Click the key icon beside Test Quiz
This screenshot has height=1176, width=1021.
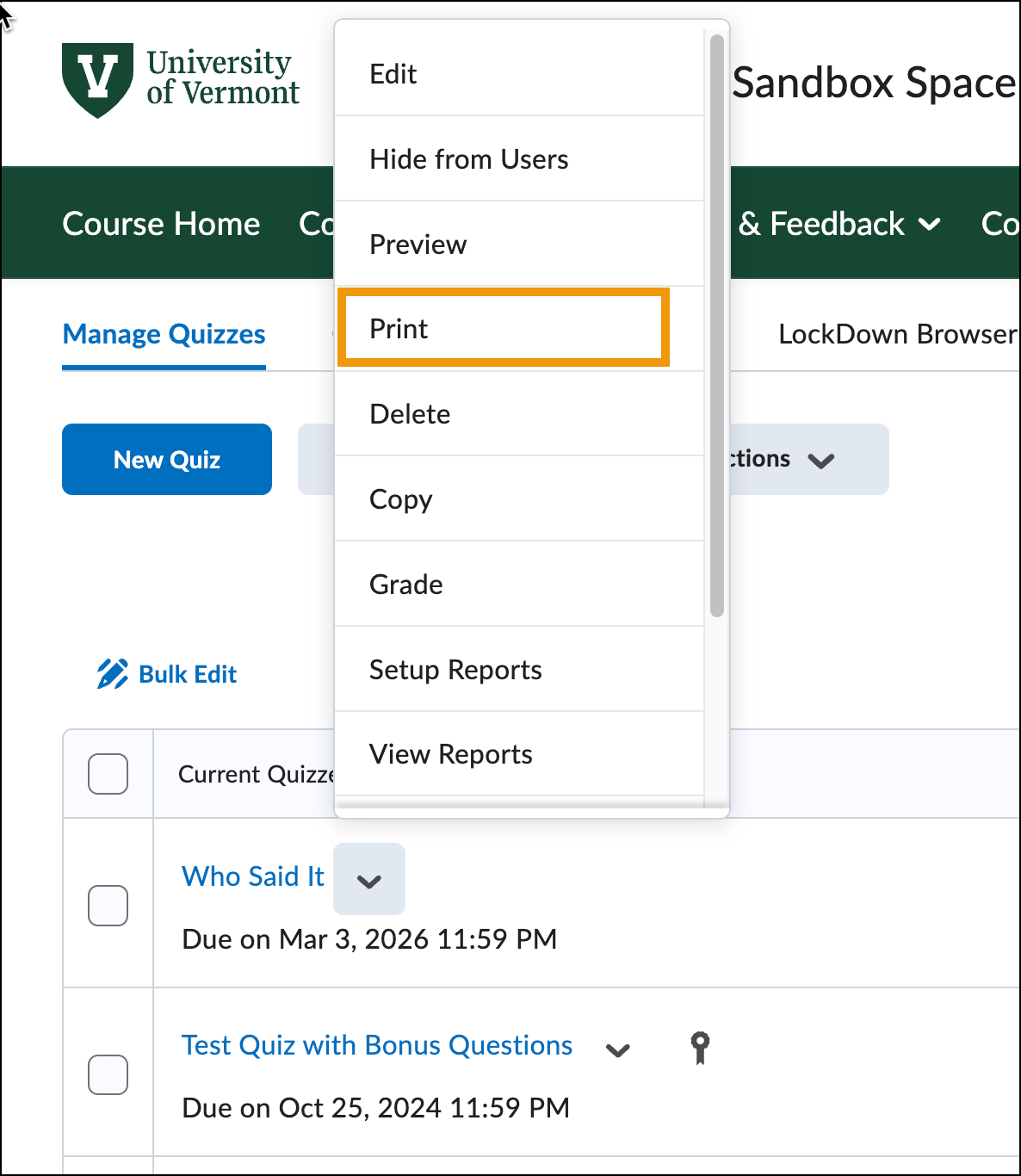coord(700,1048)
